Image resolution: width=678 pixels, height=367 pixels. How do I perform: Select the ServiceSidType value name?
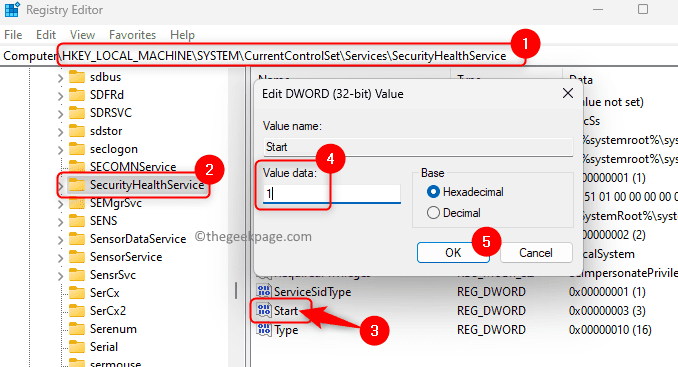click(x=313, y=292)
